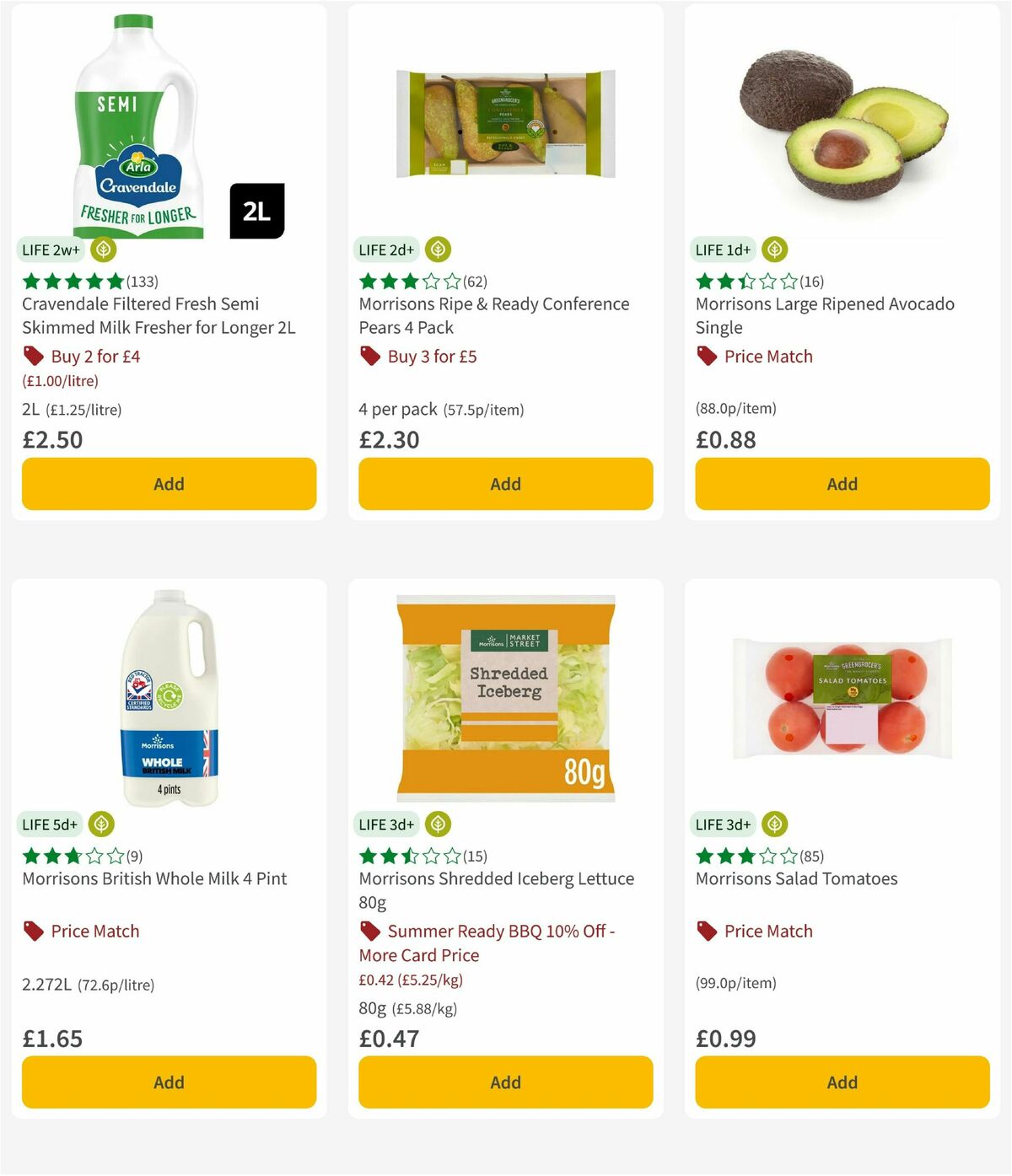Click the green leaf icon on British Whole Milk card

tap(101, 824)
